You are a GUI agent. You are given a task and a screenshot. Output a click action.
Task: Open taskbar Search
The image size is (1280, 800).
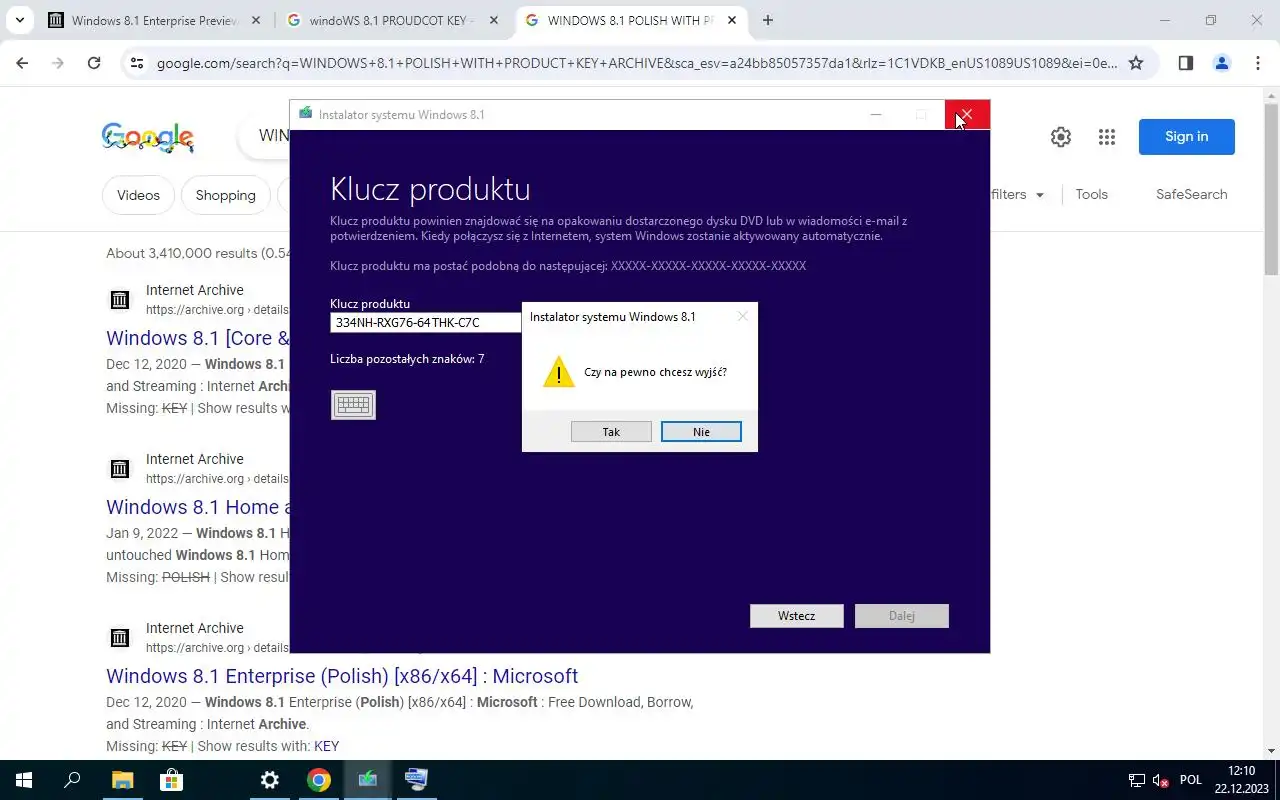coord(72,780)
